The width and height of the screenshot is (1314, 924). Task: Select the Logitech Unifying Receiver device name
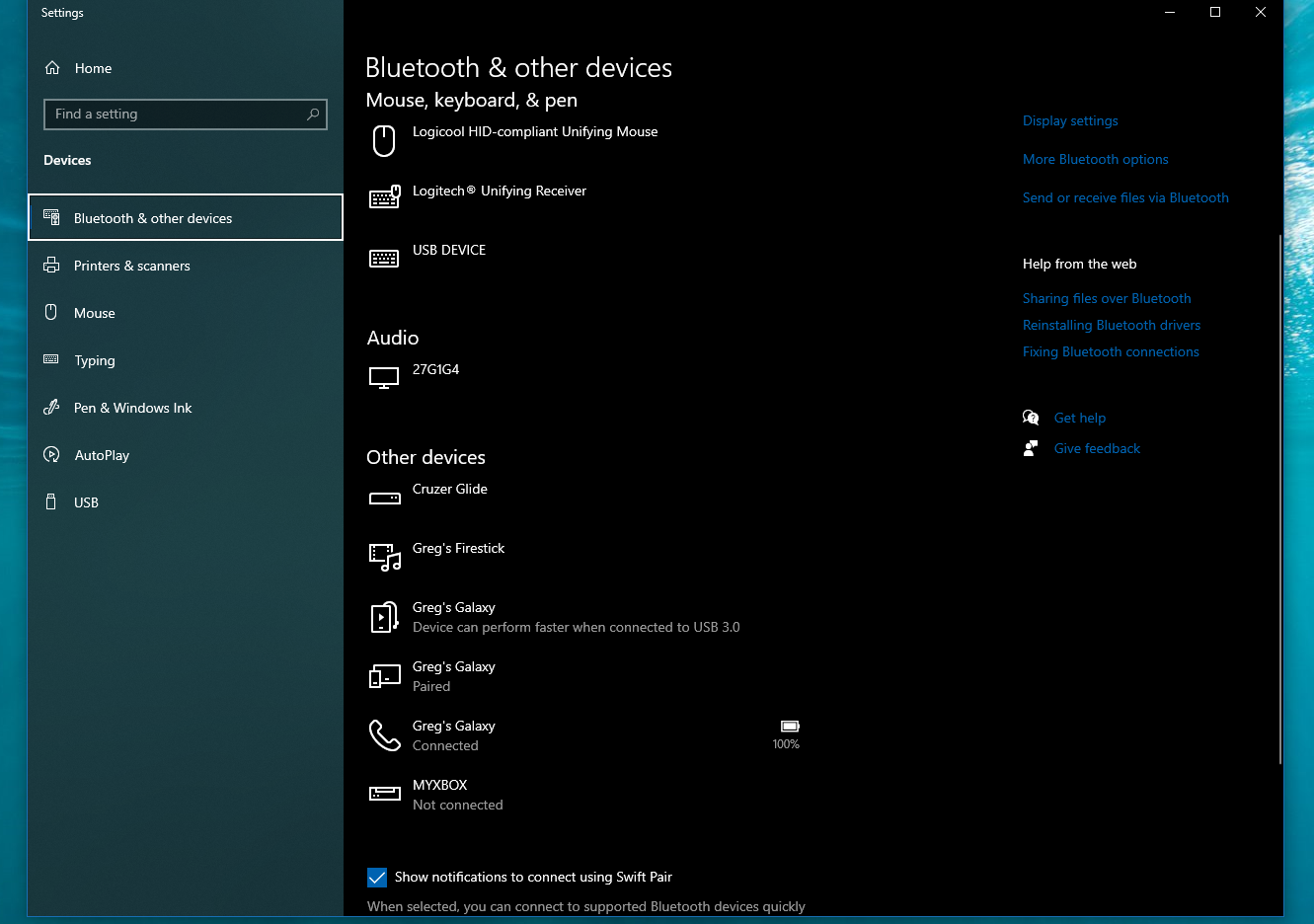(500, 191)
